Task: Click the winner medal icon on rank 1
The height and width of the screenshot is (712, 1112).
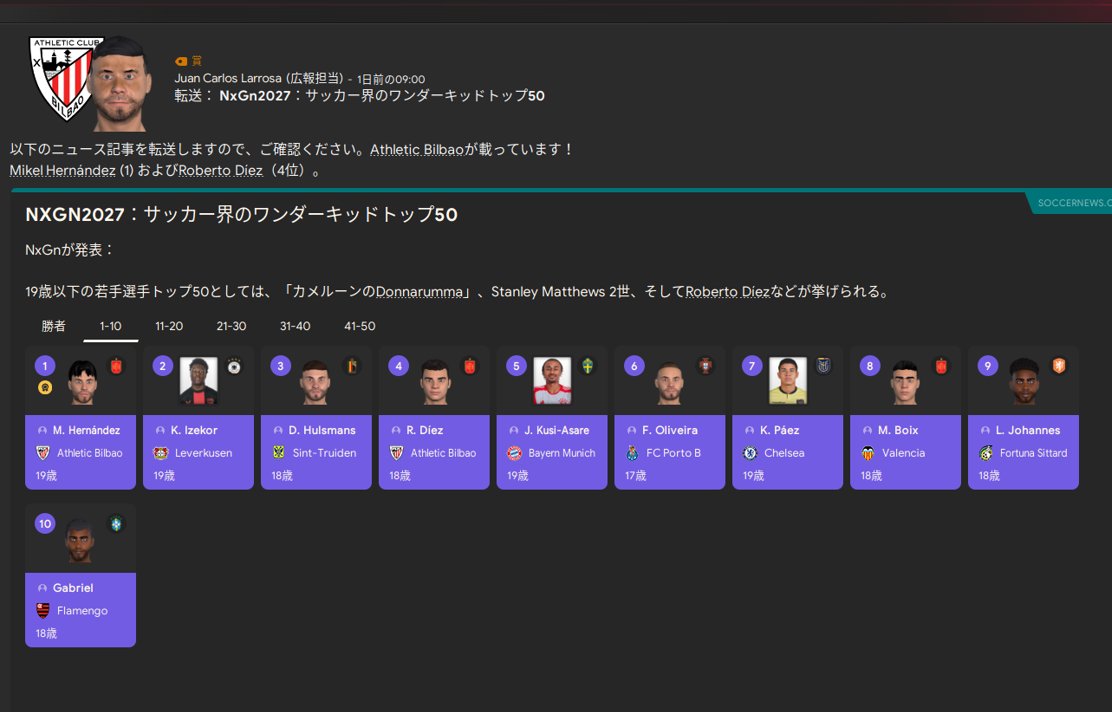Action: 45,387
